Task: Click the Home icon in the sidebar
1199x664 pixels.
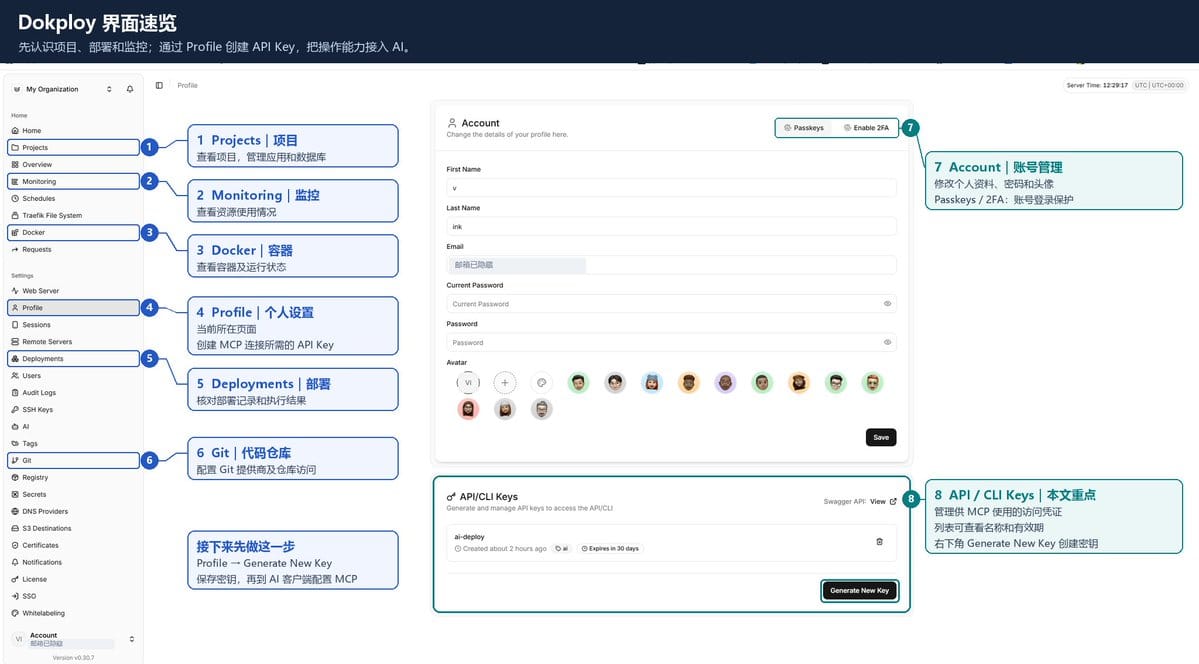Action: click(x=15, y=131)
